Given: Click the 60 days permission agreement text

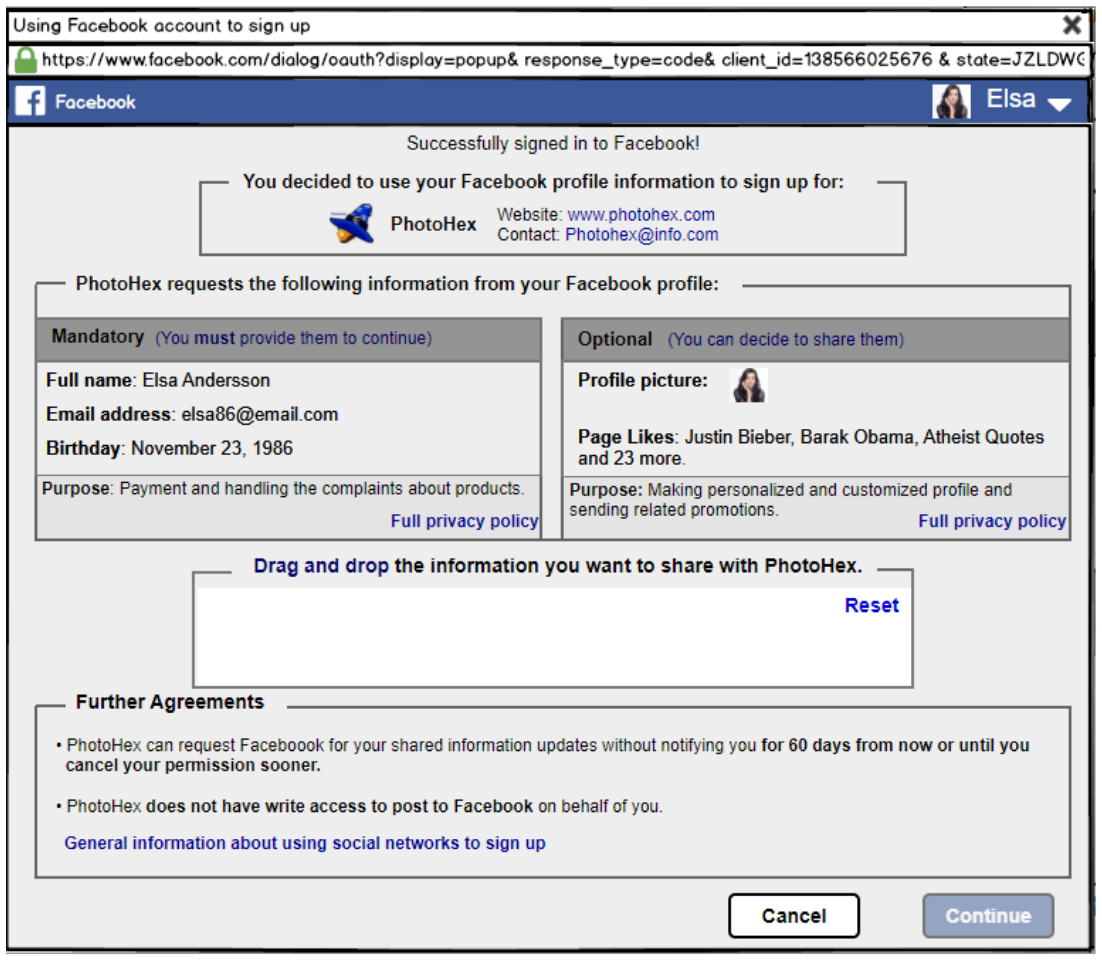Looking at the screenshot, I should pyautogui.click(x=547, y=755).
